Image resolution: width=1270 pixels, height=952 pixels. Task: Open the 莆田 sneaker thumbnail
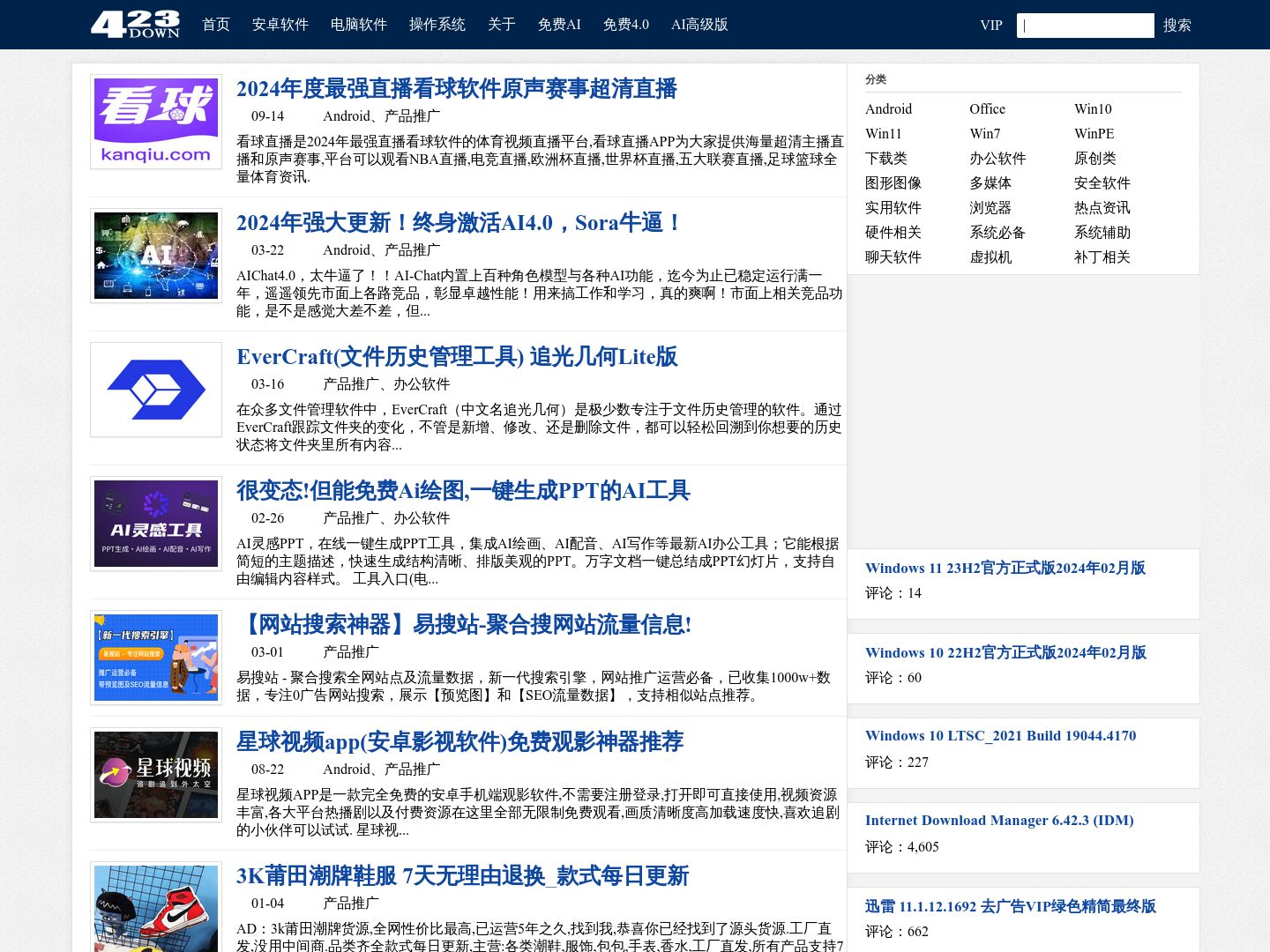(156, 908)
